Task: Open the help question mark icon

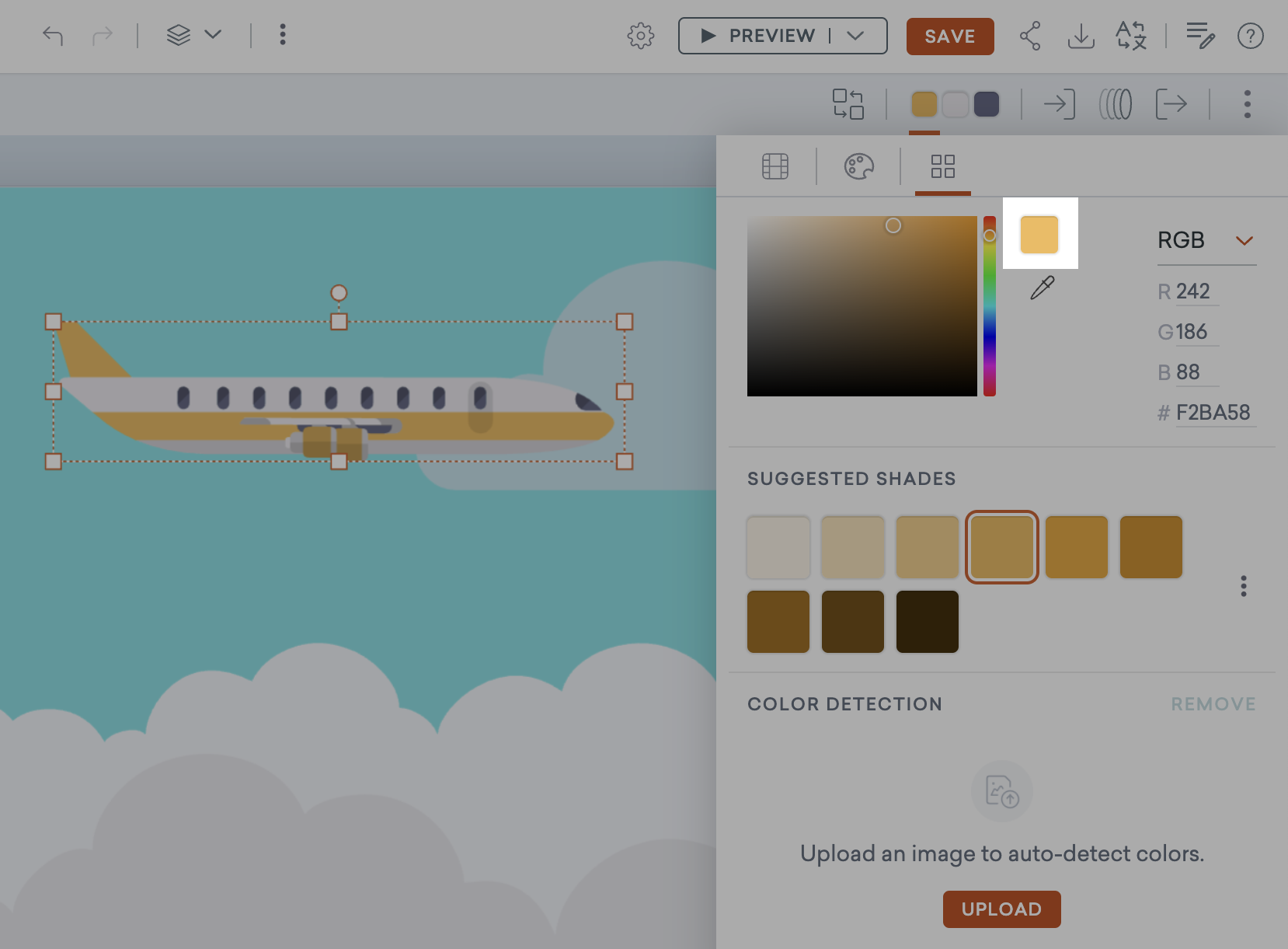Action: (1251, 36)
